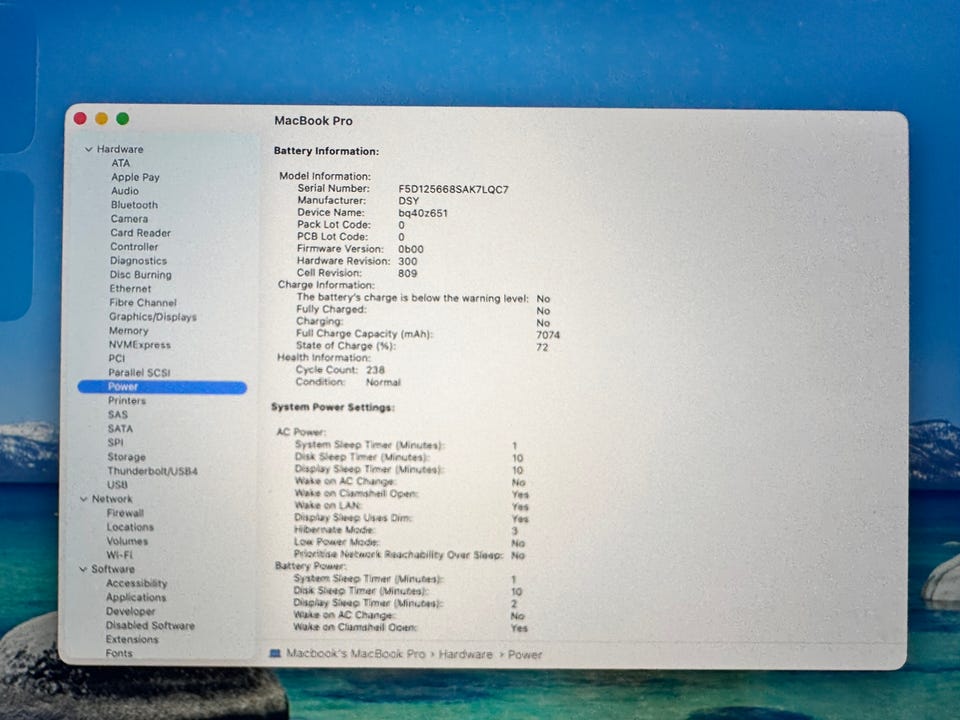Screen dimensions: 960x720
Task: Open the Wi-Fi network item
Action: pyautogui.click(x=119, y=555)
